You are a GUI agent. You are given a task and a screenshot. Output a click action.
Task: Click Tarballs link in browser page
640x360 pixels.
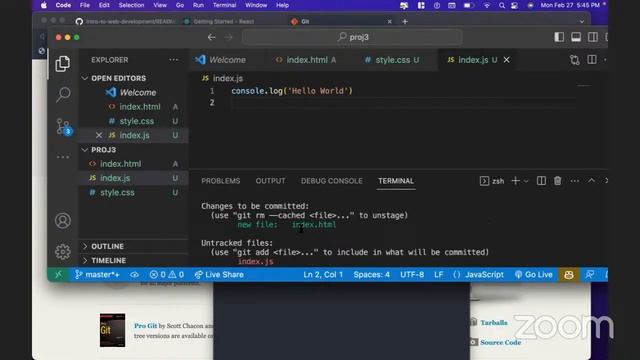[x=494, y=323]
